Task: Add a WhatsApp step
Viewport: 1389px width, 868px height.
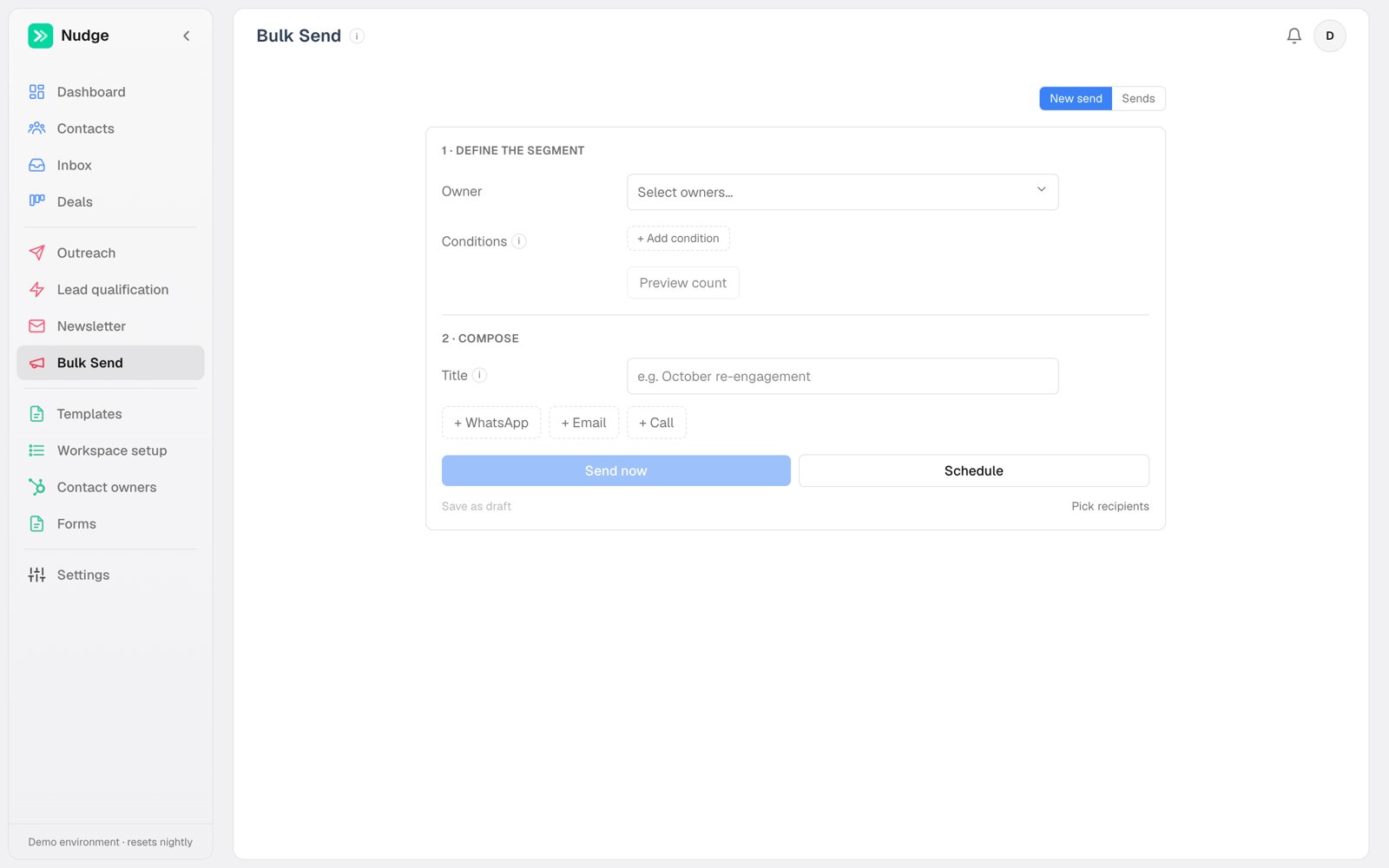Action: tap(490, 423)
